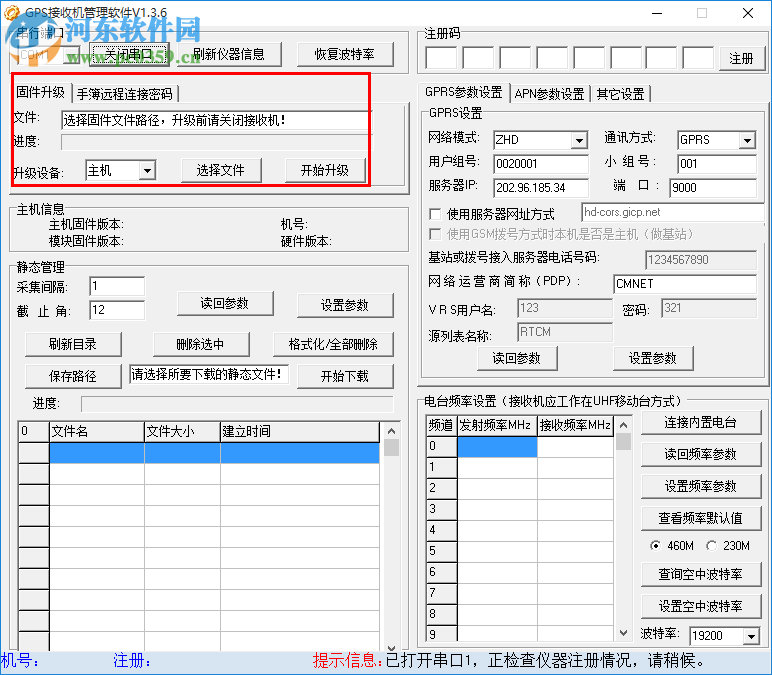Click 删除选中 button

[201, 344]
